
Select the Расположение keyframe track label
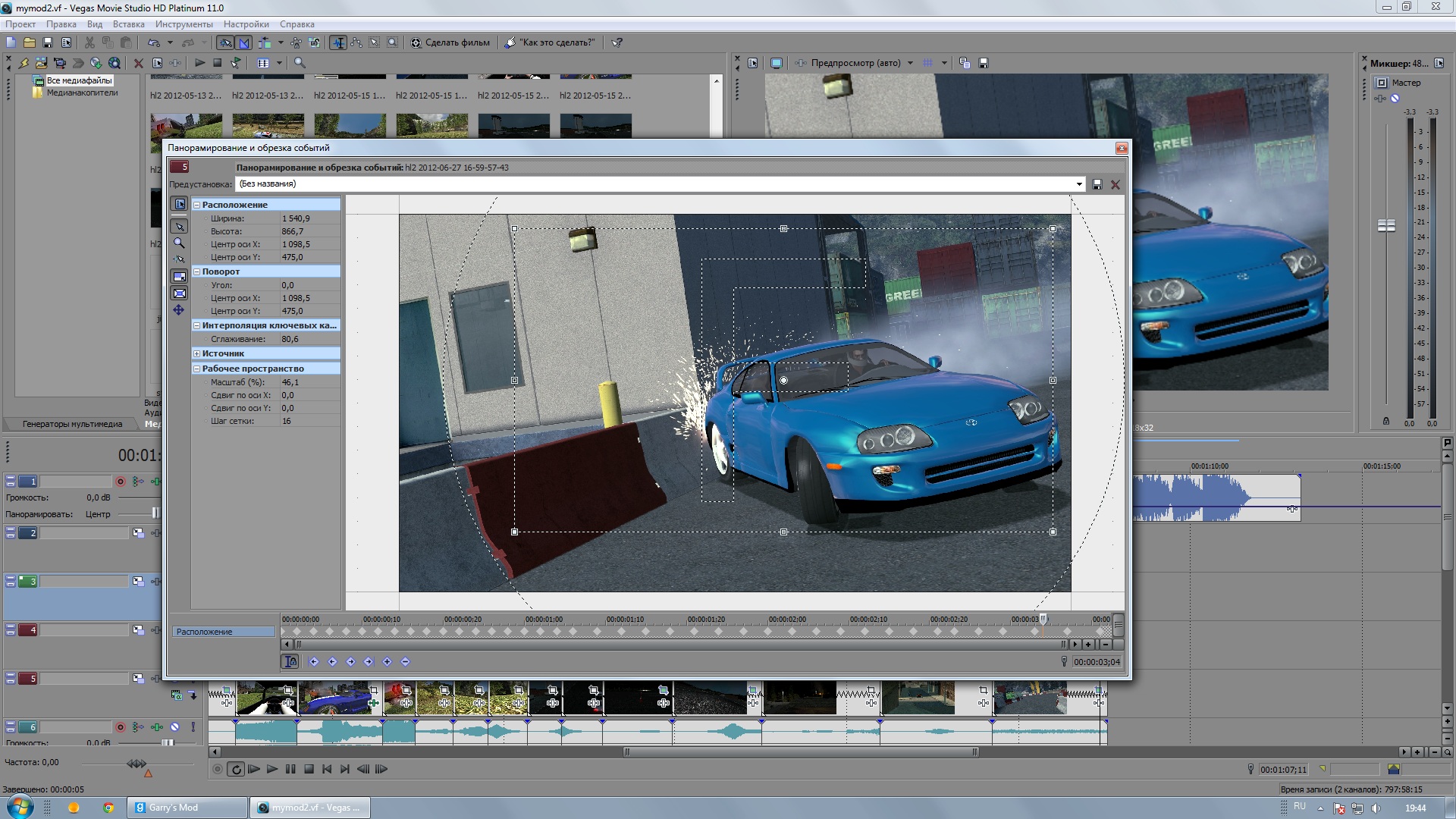click(224, 632)
